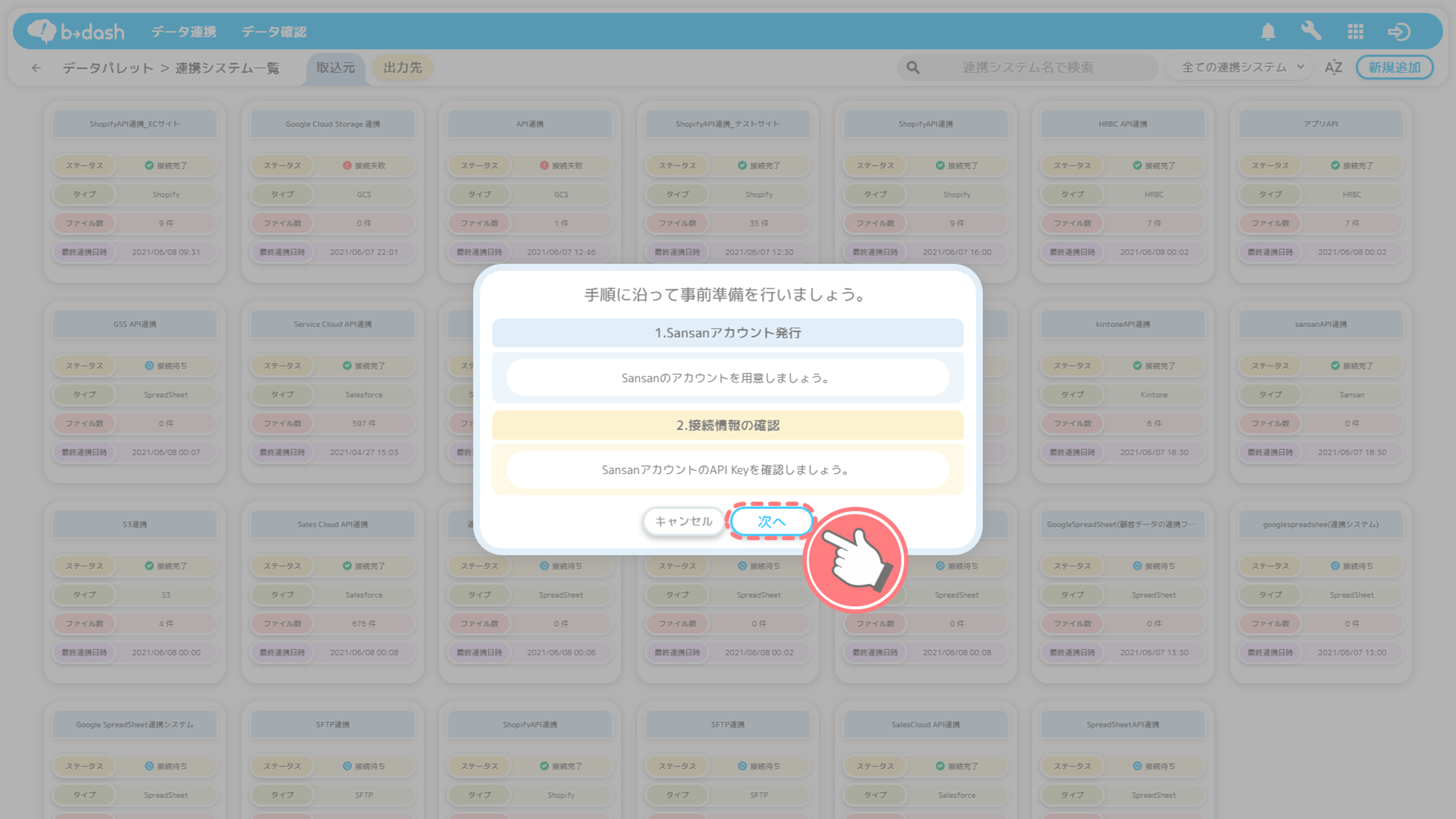Open the データ連携 menu

point(183,31)
